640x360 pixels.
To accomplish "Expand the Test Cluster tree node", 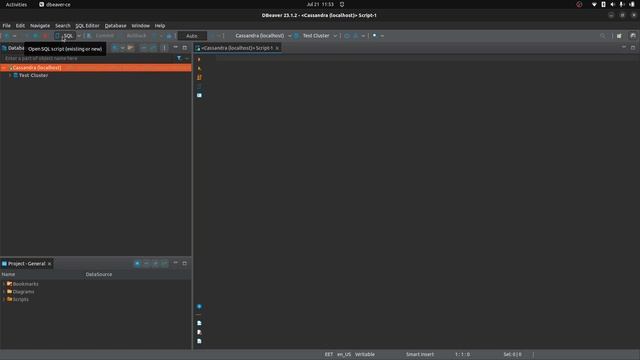I will pyautogui.click(x=10, y=76).
